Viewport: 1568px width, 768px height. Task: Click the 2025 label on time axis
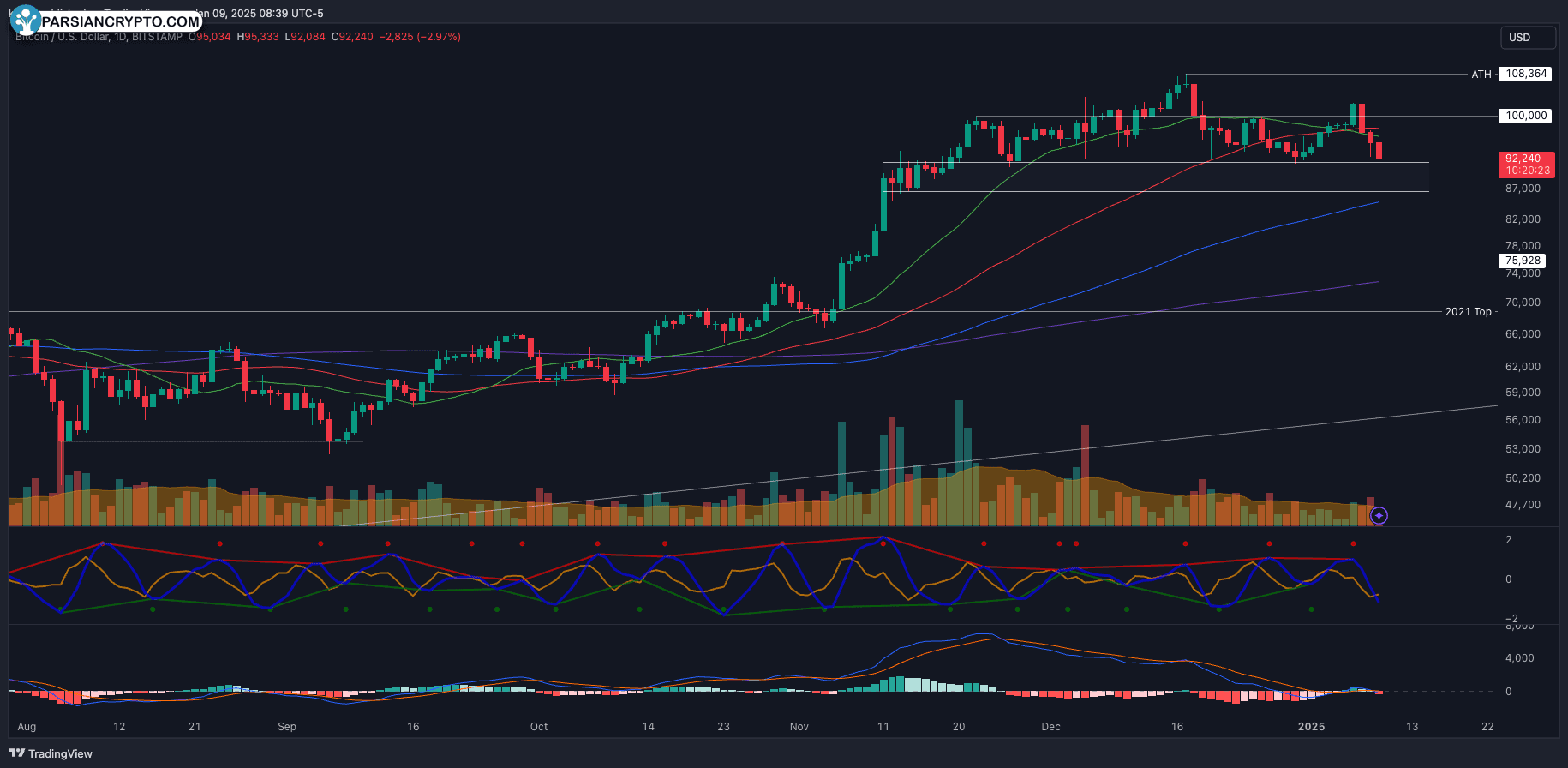click(x=1312, y=727)
